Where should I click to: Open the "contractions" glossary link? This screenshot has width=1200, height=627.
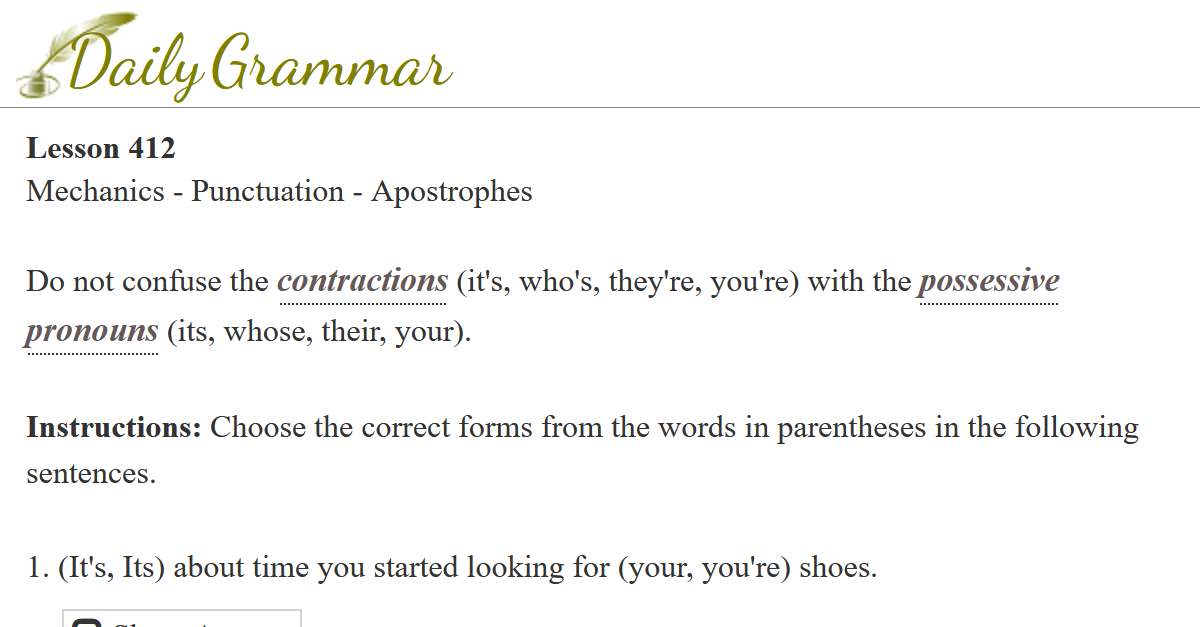point(362,281)
